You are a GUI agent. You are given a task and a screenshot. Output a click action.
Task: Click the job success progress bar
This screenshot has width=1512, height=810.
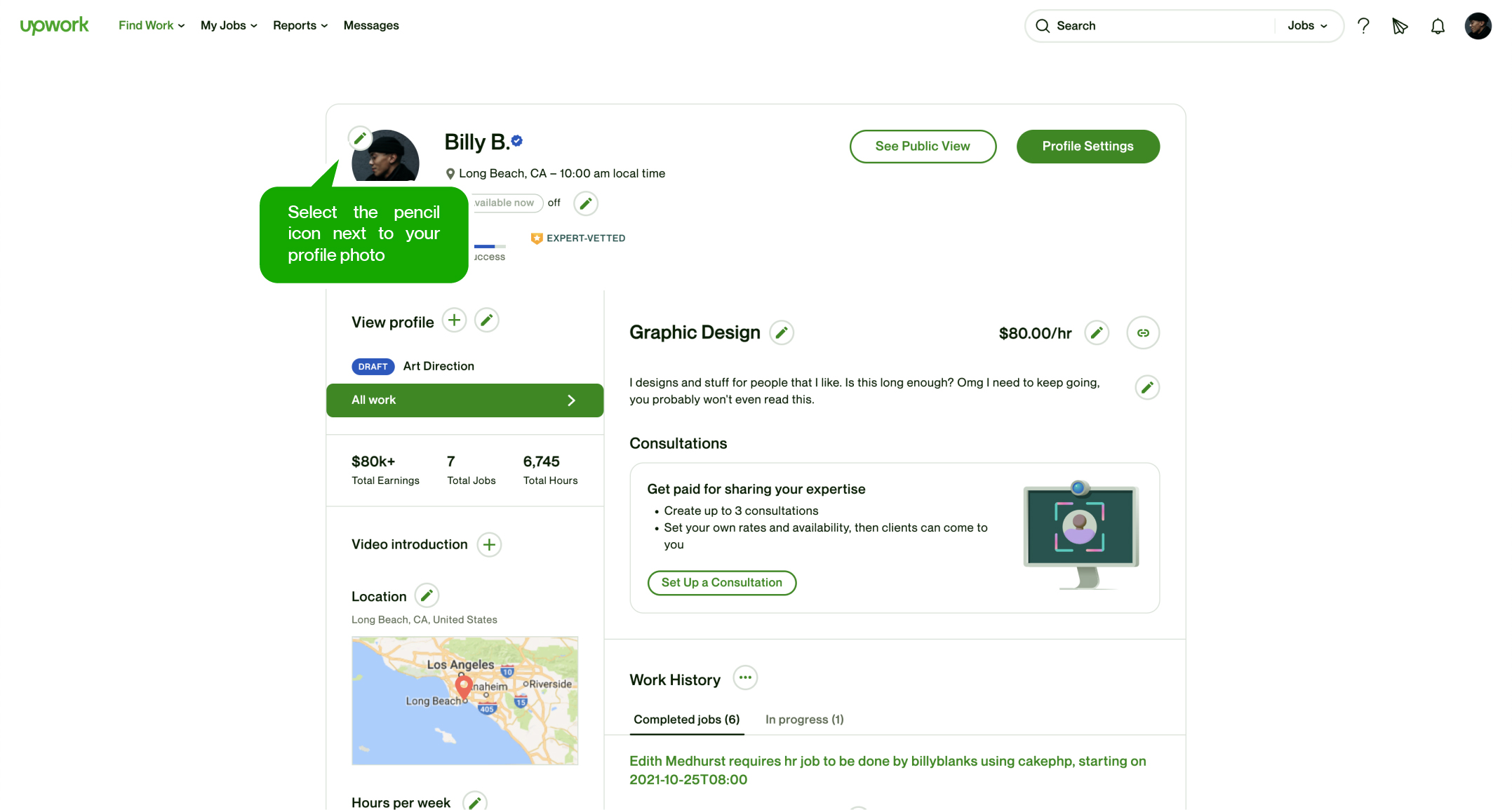(x=489, y=246)
